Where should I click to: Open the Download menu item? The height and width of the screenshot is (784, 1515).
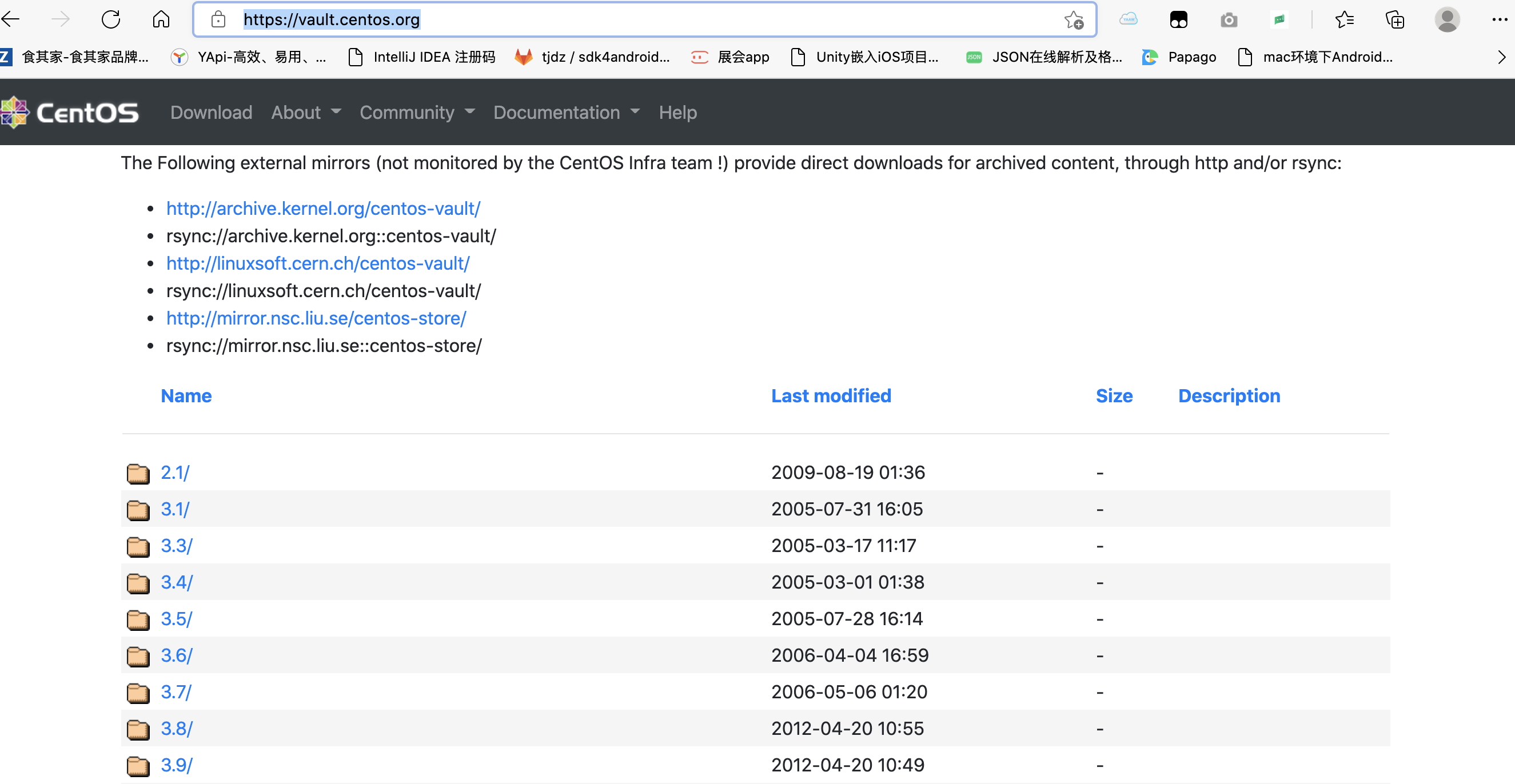tap(210, 112)
